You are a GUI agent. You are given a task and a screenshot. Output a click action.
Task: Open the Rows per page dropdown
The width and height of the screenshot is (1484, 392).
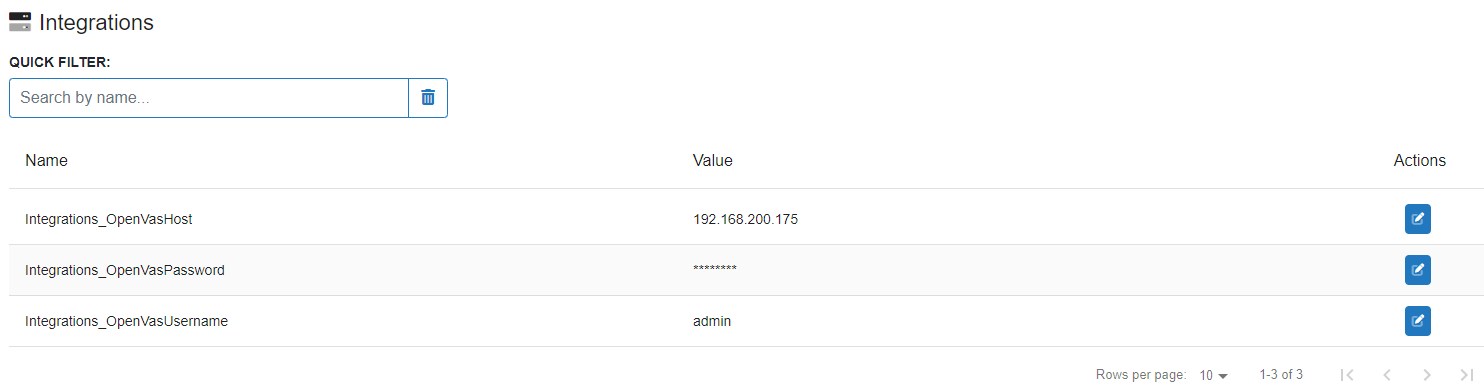1213,375
